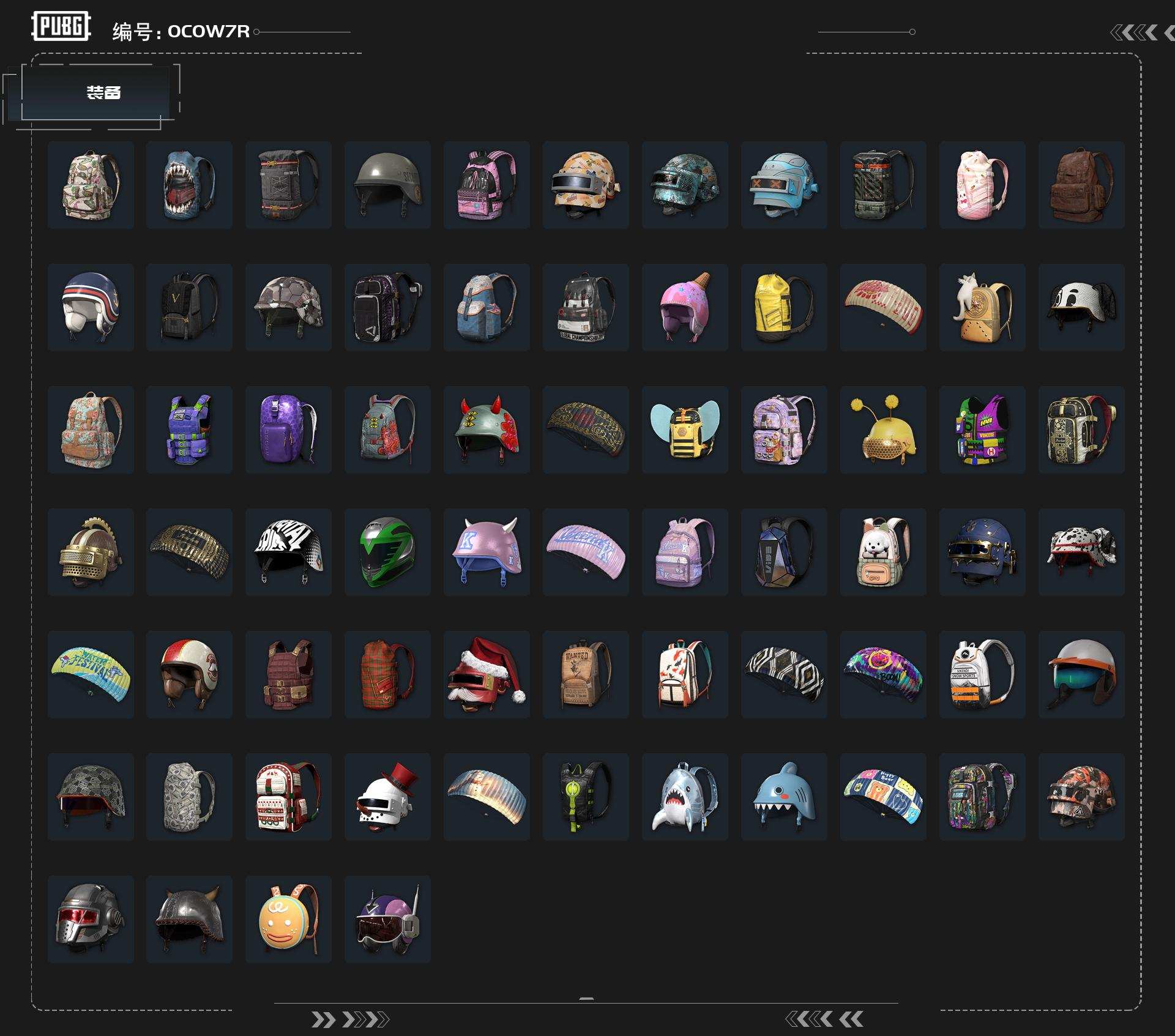This screenshot has height=1036, width=1175.
Task: Click the PUBG logo
Action: point(61,26)
